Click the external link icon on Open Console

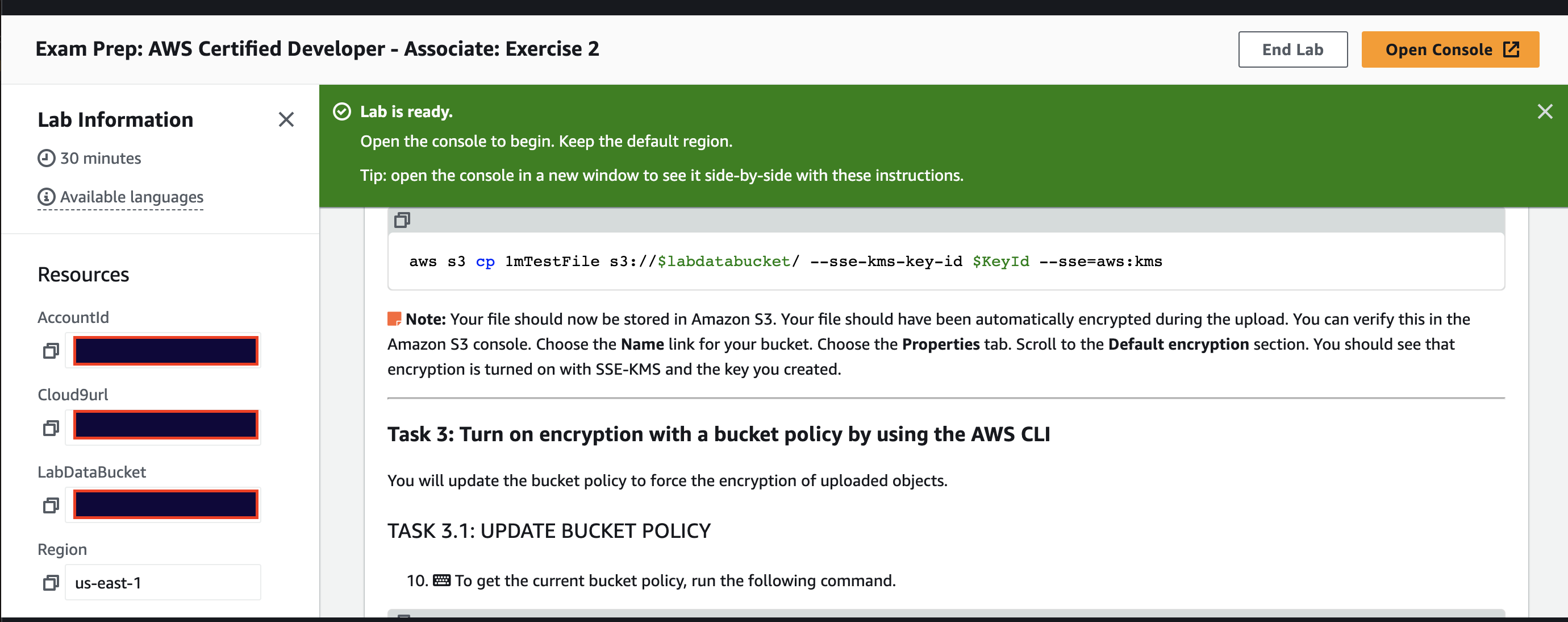1511,49
